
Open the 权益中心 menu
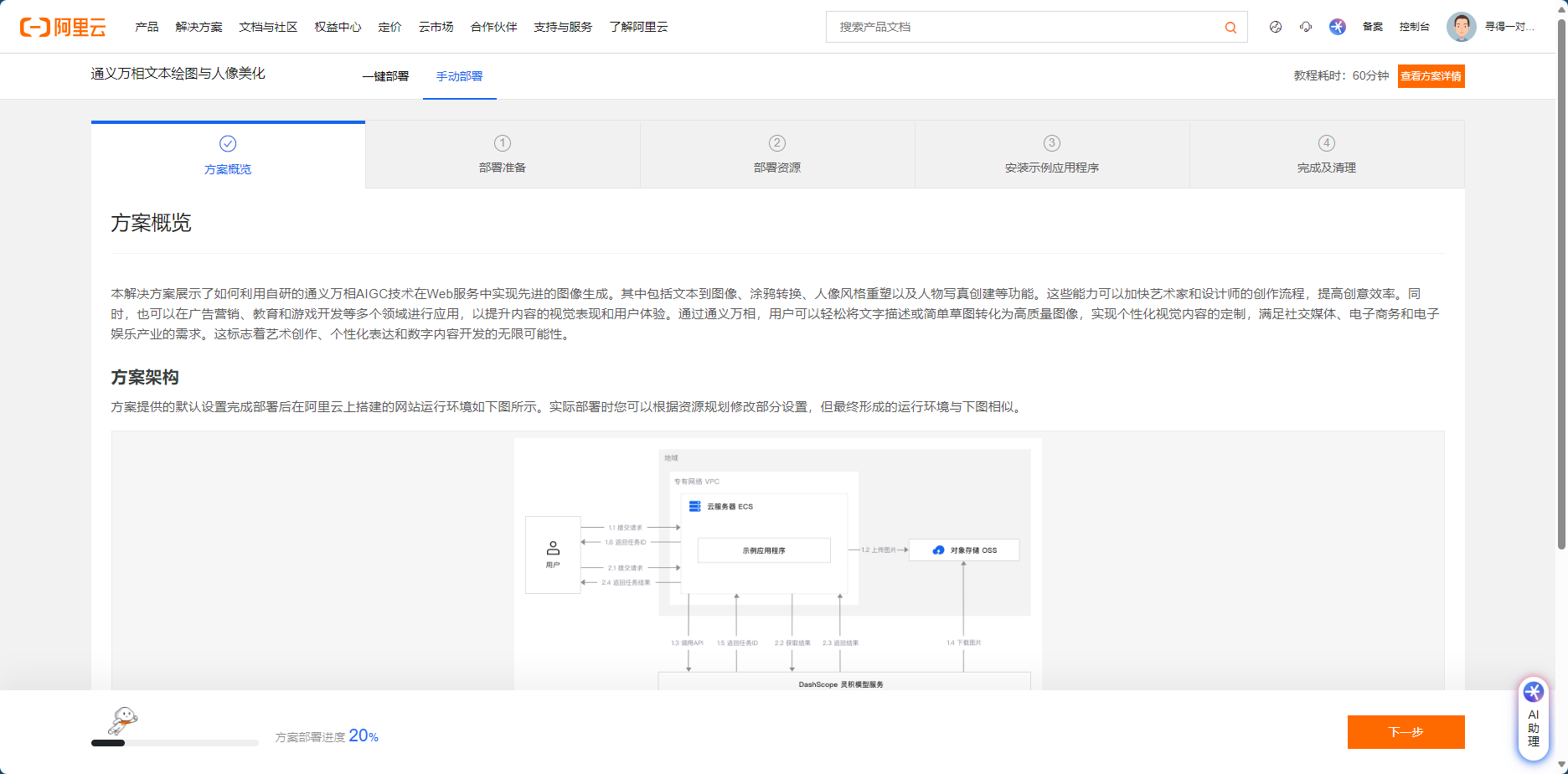(x=338, y=27)
